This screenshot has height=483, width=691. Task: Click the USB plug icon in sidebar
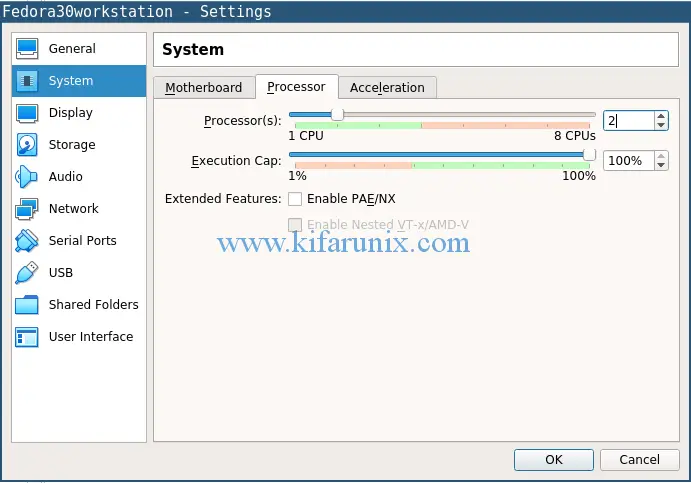26,273
